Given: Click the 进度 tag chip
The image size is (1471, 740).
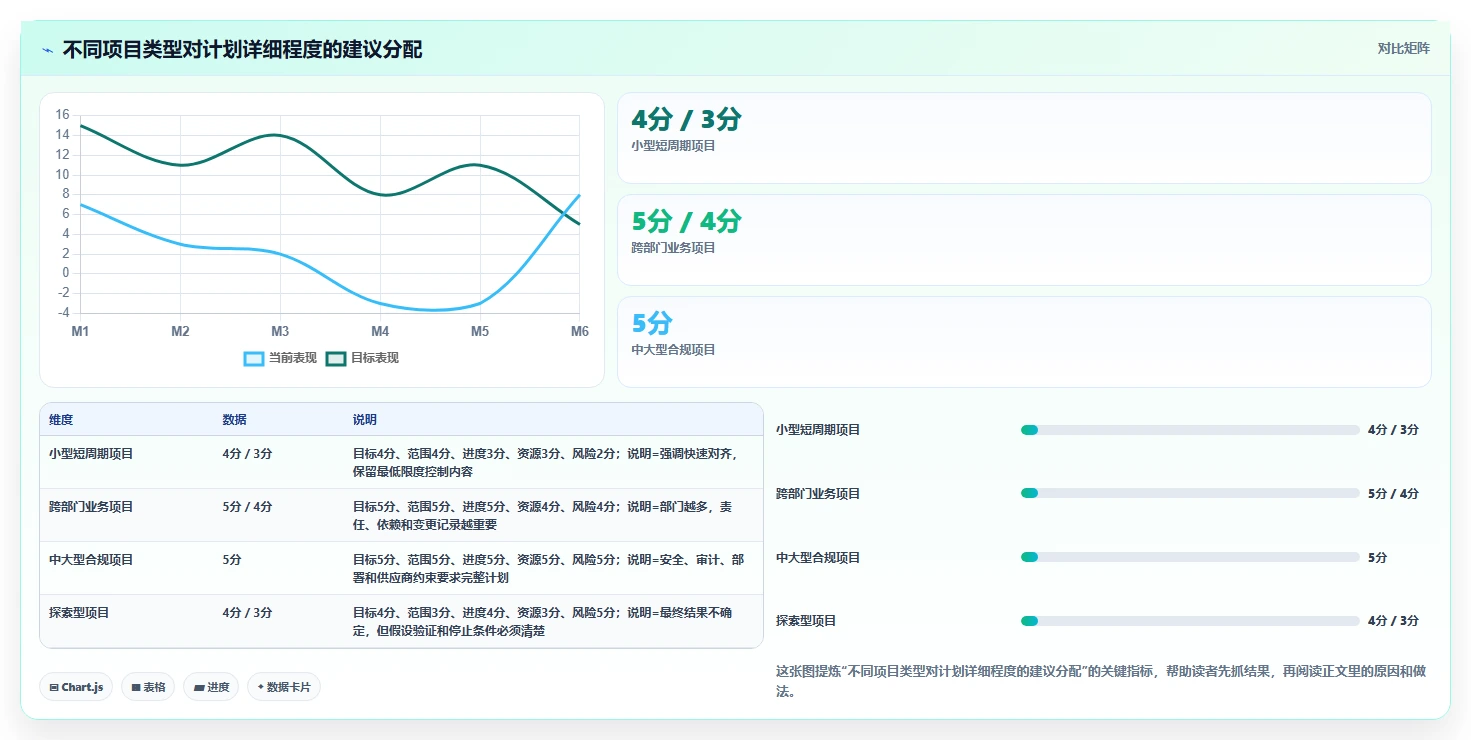Looking at the screenshot, I should click(x=211, y=687).
